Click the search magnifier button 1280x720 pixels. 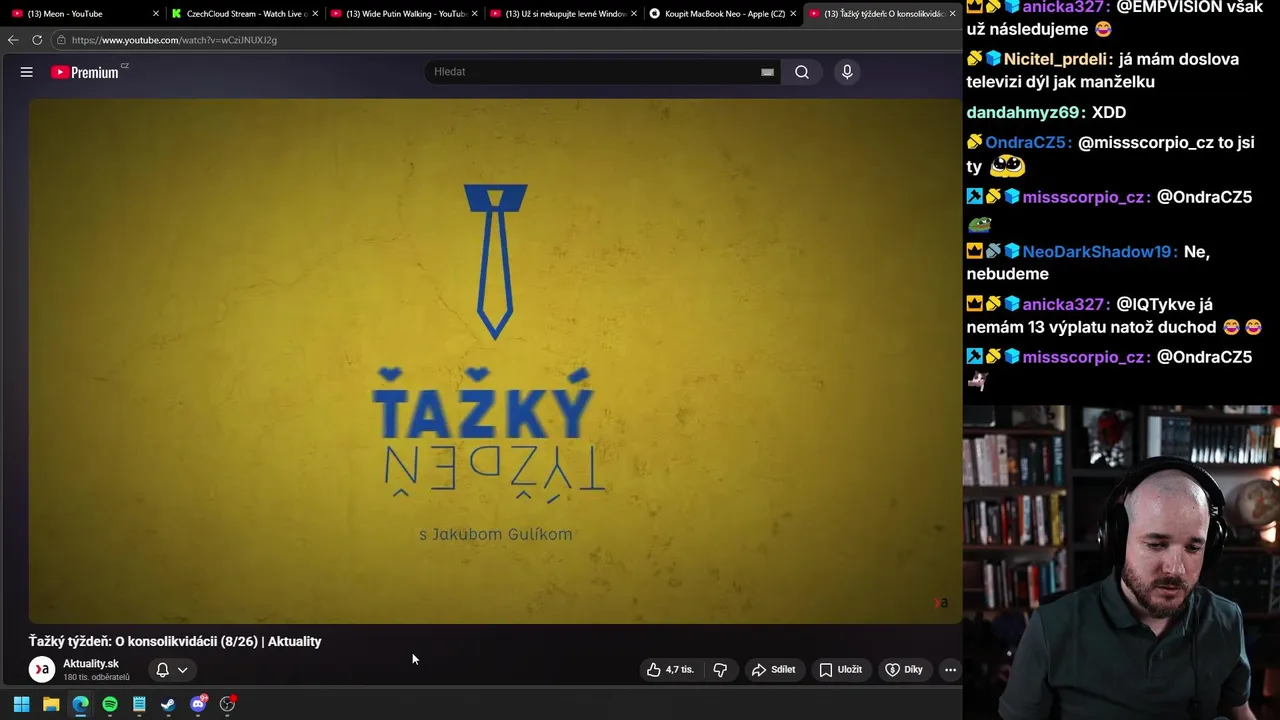click(x=802, y=72)
